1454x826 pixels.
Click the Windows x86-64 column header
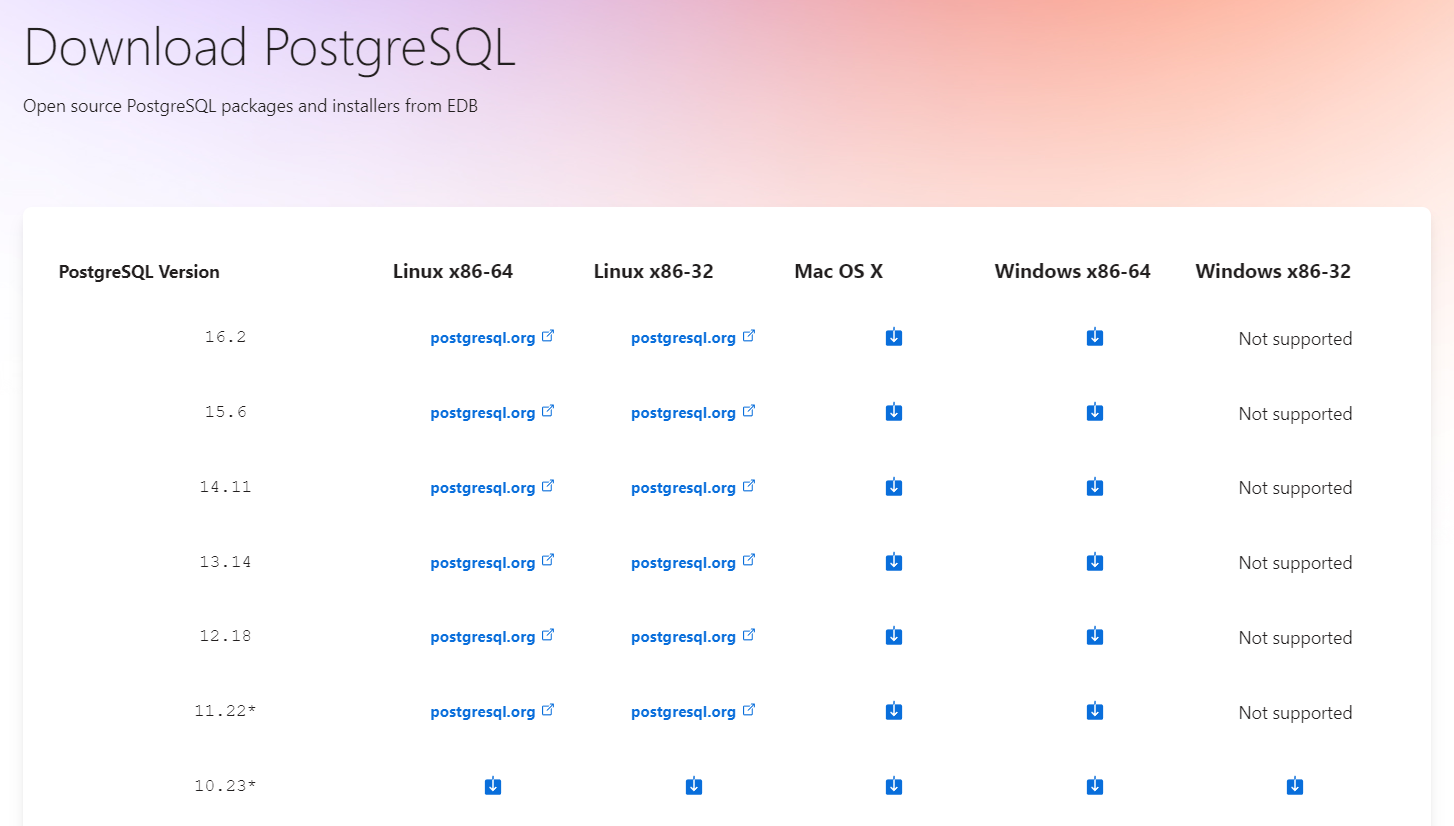click(x=1072, y=271)
